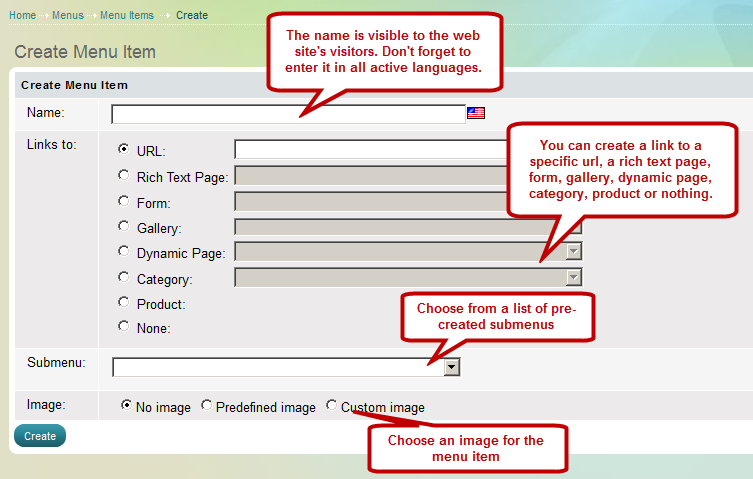Viewport: 753px width, 479px height.
Task: Select the Category radio button
Action: pos(124,277)
